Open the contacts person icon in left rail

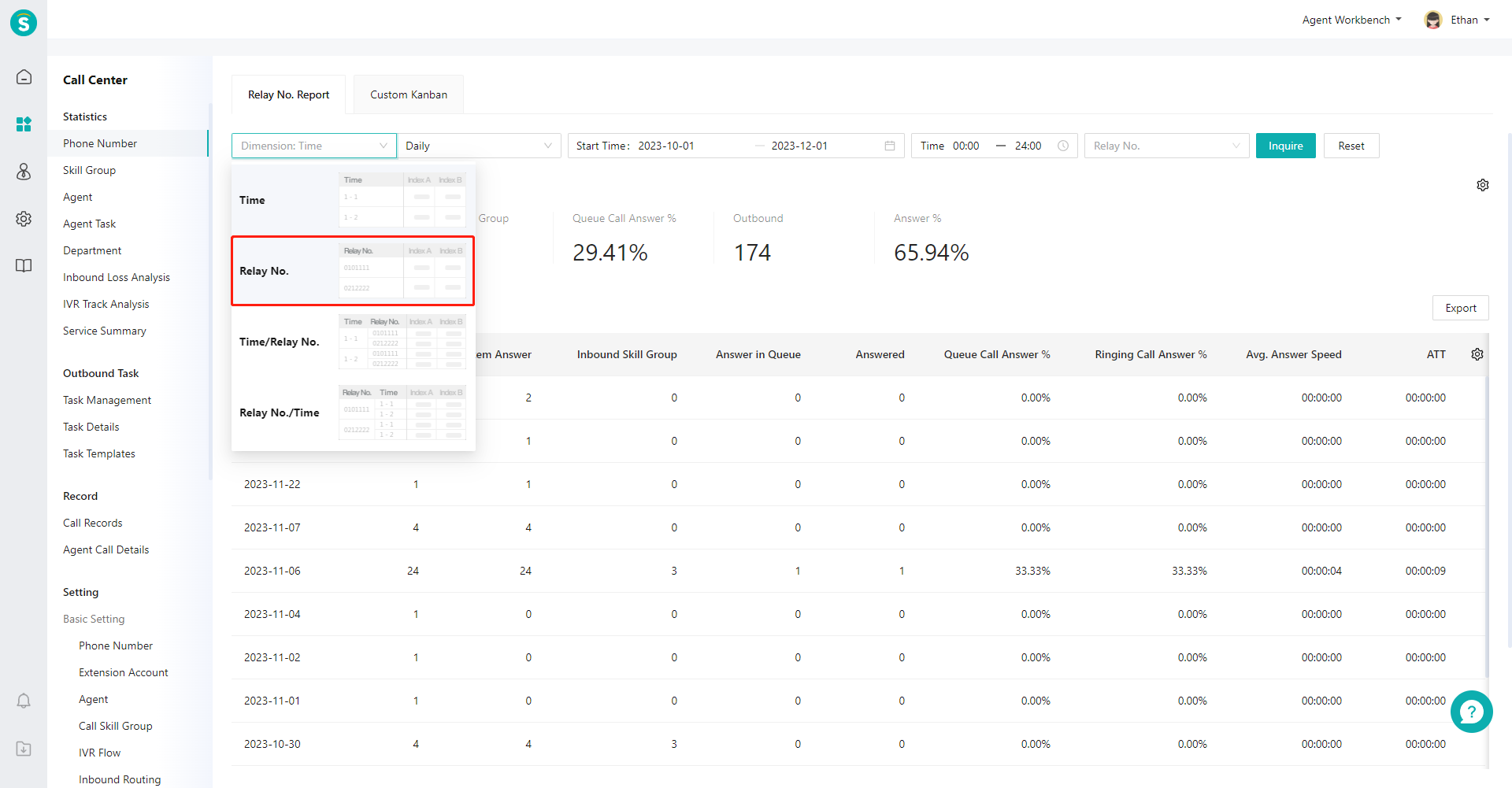click(24, 171)
